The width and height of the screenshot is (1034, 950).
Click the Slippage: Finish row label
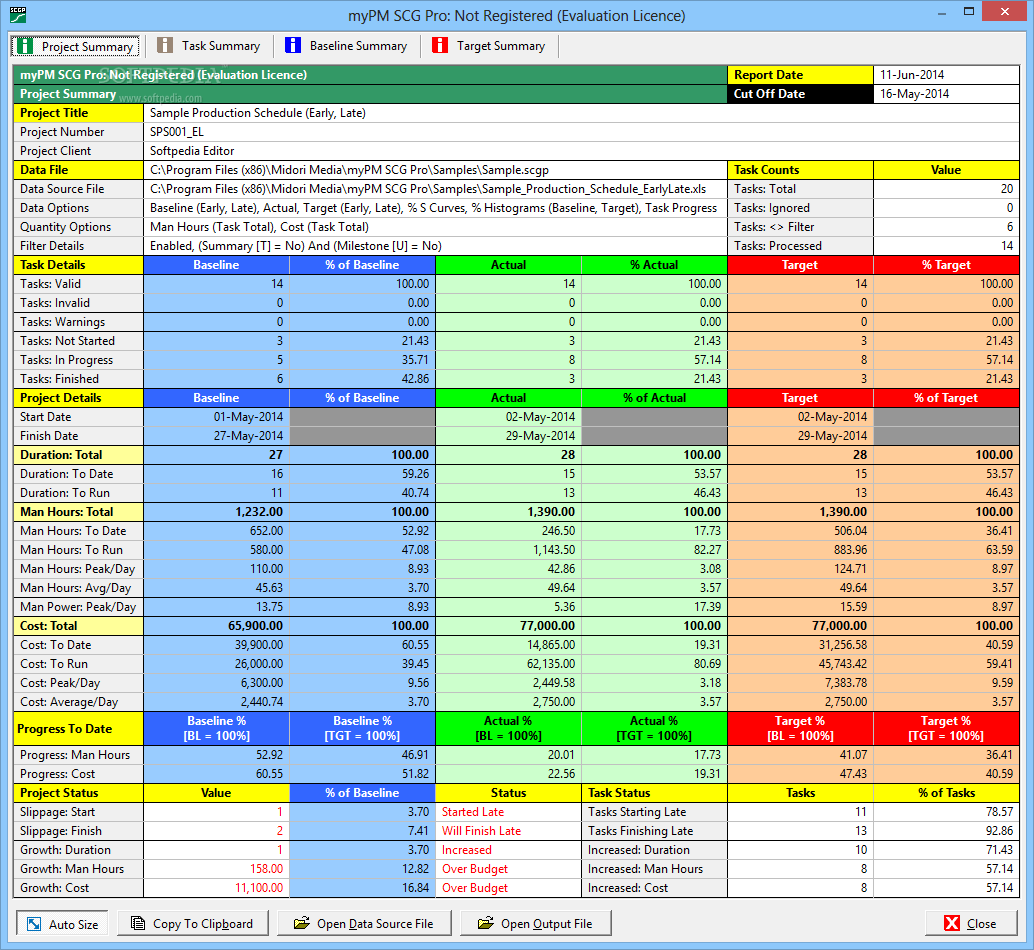click(x=78, y=831)
